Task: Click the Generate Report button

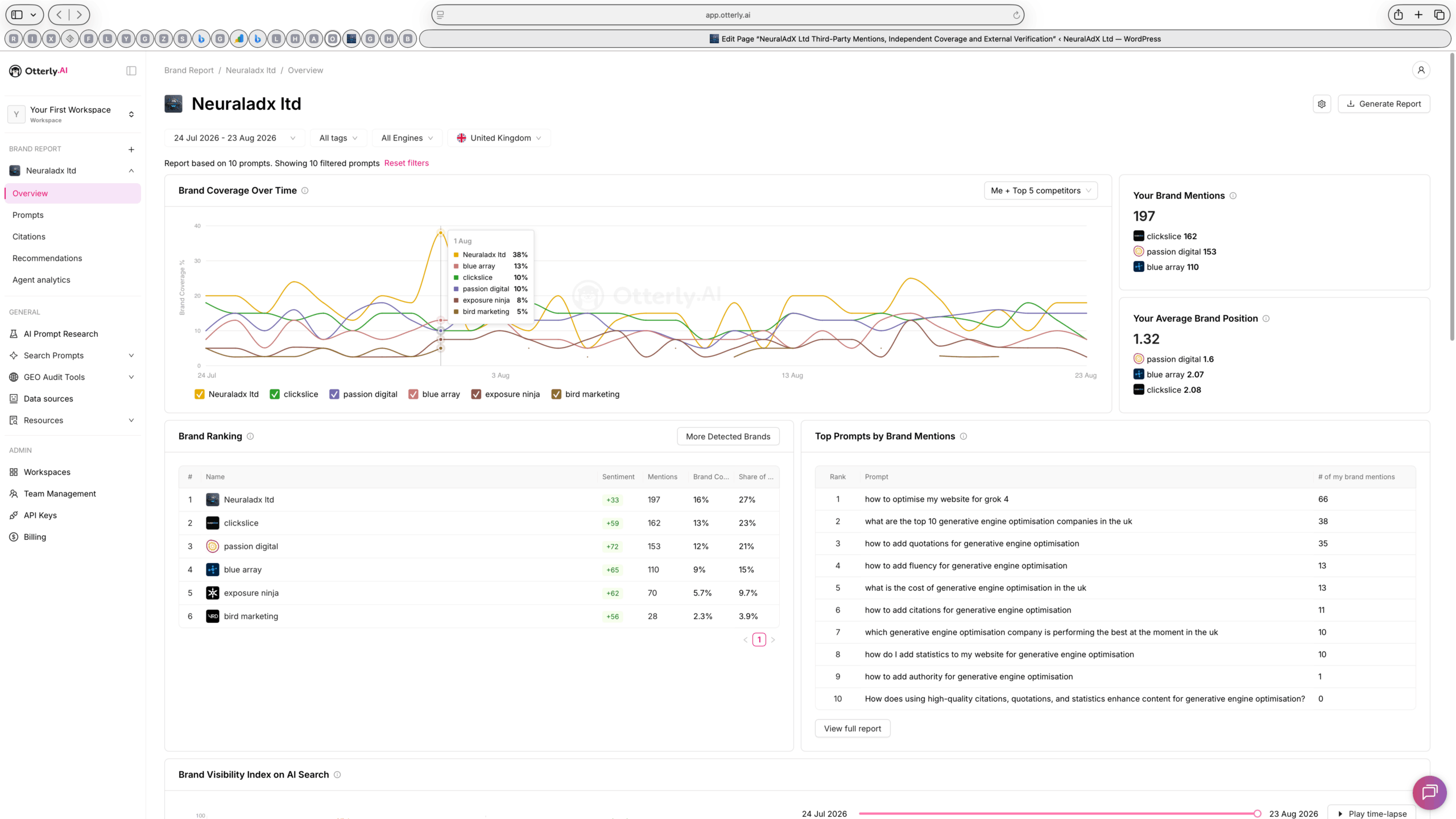Action: click(x=1384, y=104)
